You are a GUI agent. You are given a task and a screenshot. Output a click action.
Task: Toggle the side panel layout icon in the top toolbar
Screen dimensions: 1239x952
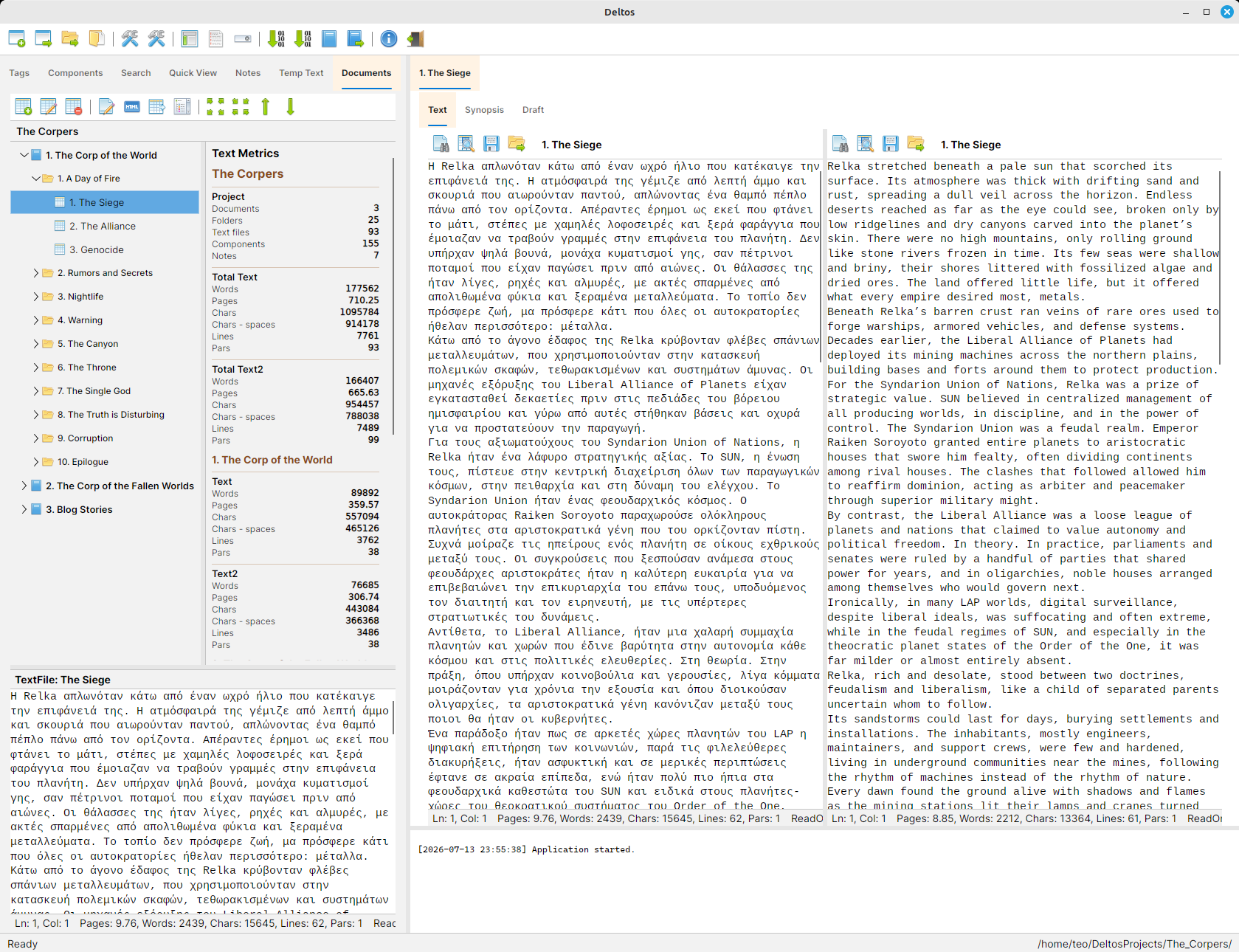[x=190, y=39]
